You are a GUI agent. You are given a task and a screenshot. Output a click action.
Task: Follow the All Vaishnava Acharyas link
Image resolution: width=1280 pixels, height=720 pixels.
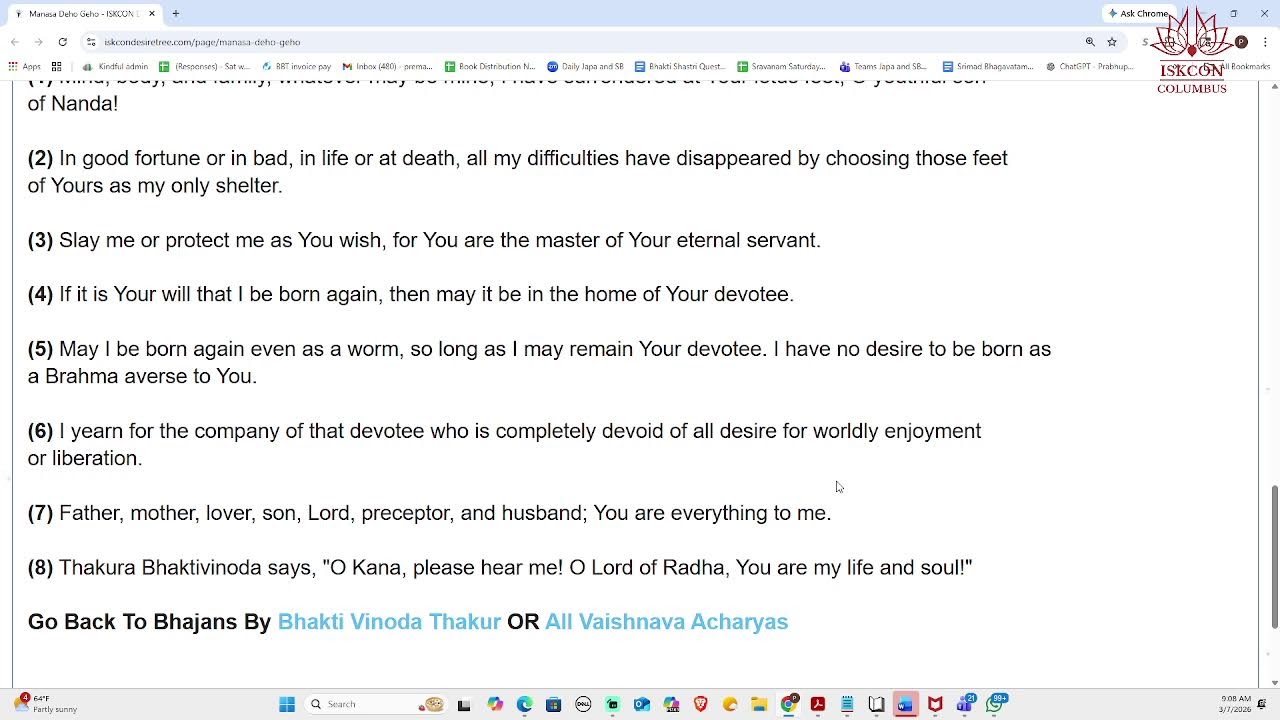click(x=666, y=621)
